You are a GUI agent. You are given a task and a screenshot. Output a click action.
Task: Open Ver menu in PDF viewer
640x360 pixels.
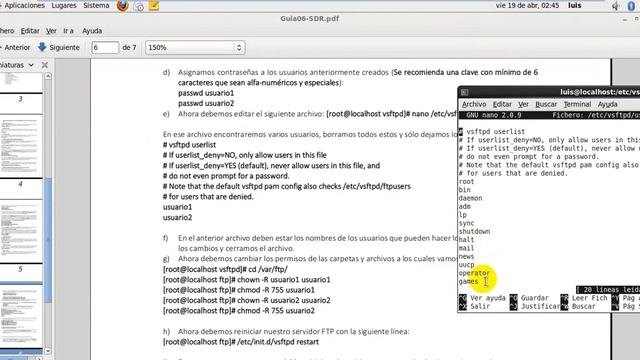51,31
